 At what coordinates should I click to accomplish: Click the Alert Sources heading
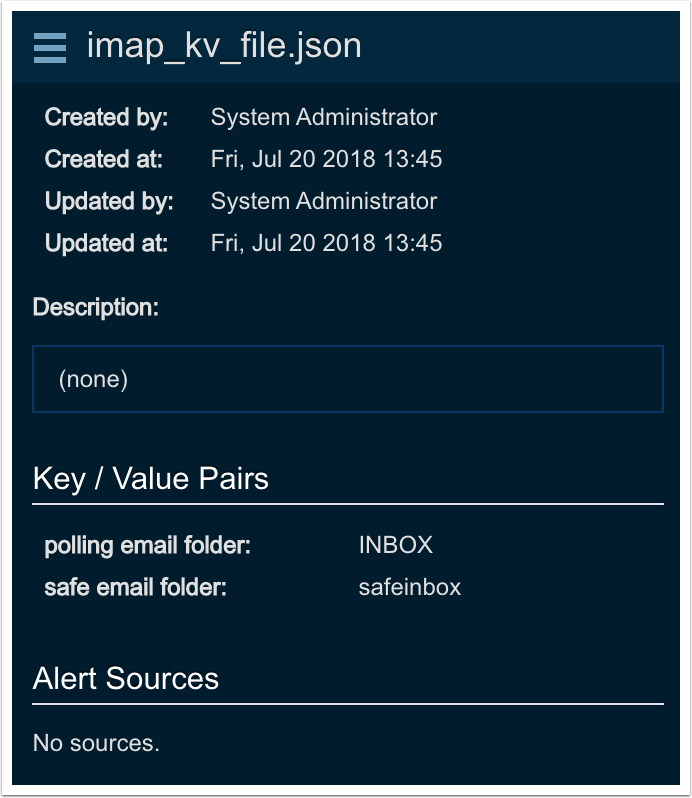tap(125, 678)
